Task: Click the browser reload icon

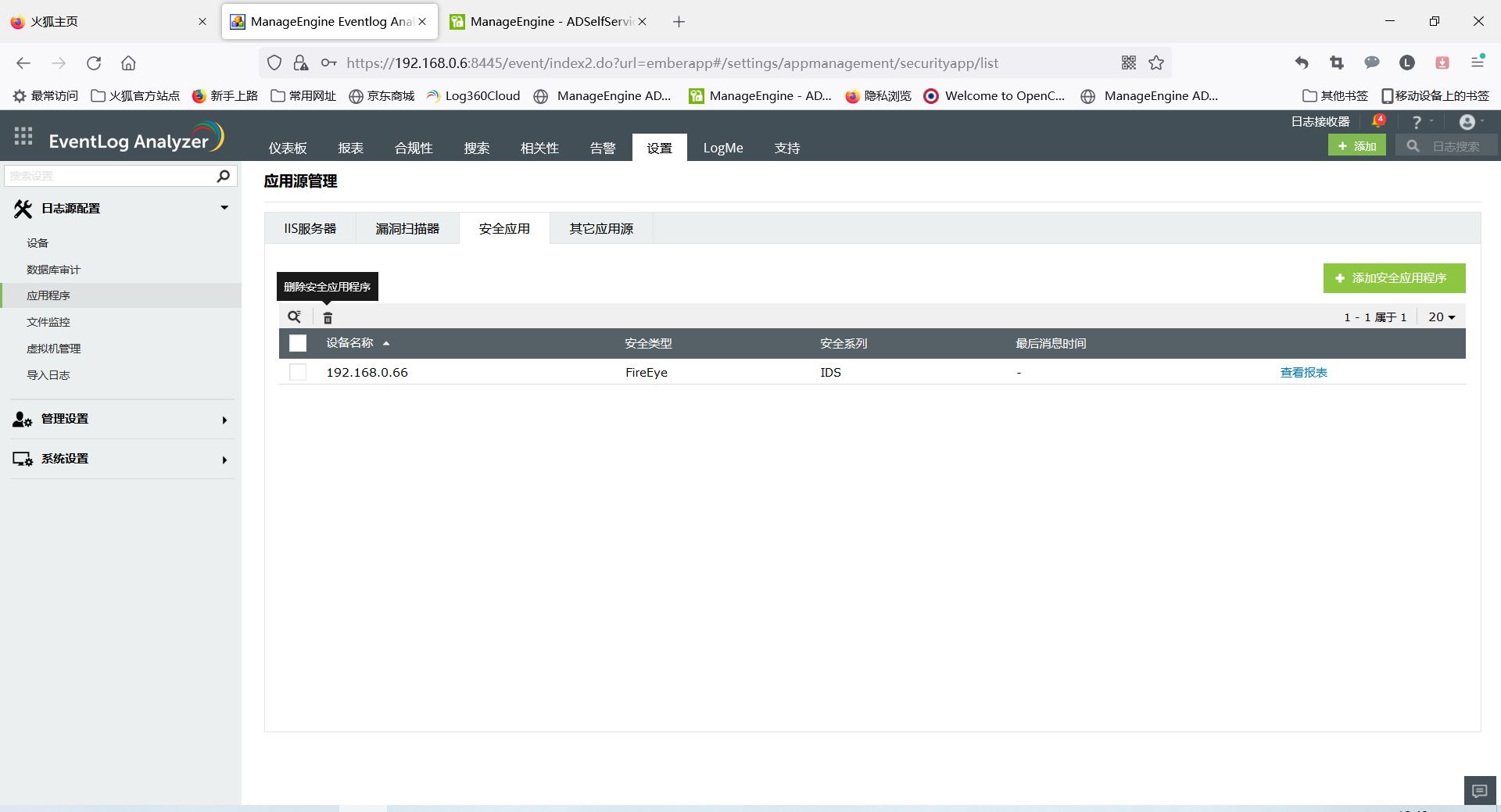Action: [x=94, y=63]
